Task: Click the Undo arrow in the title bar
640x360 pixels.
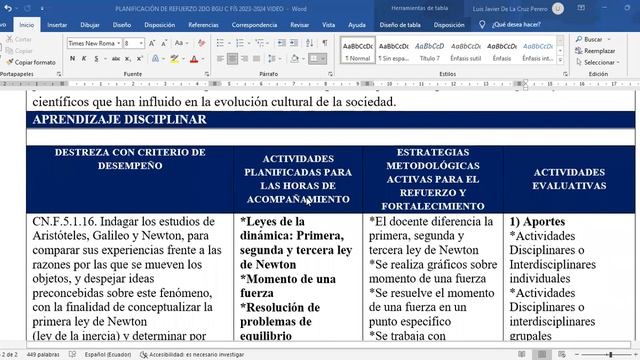Action: pyautogui.click(x=8, y=8)
